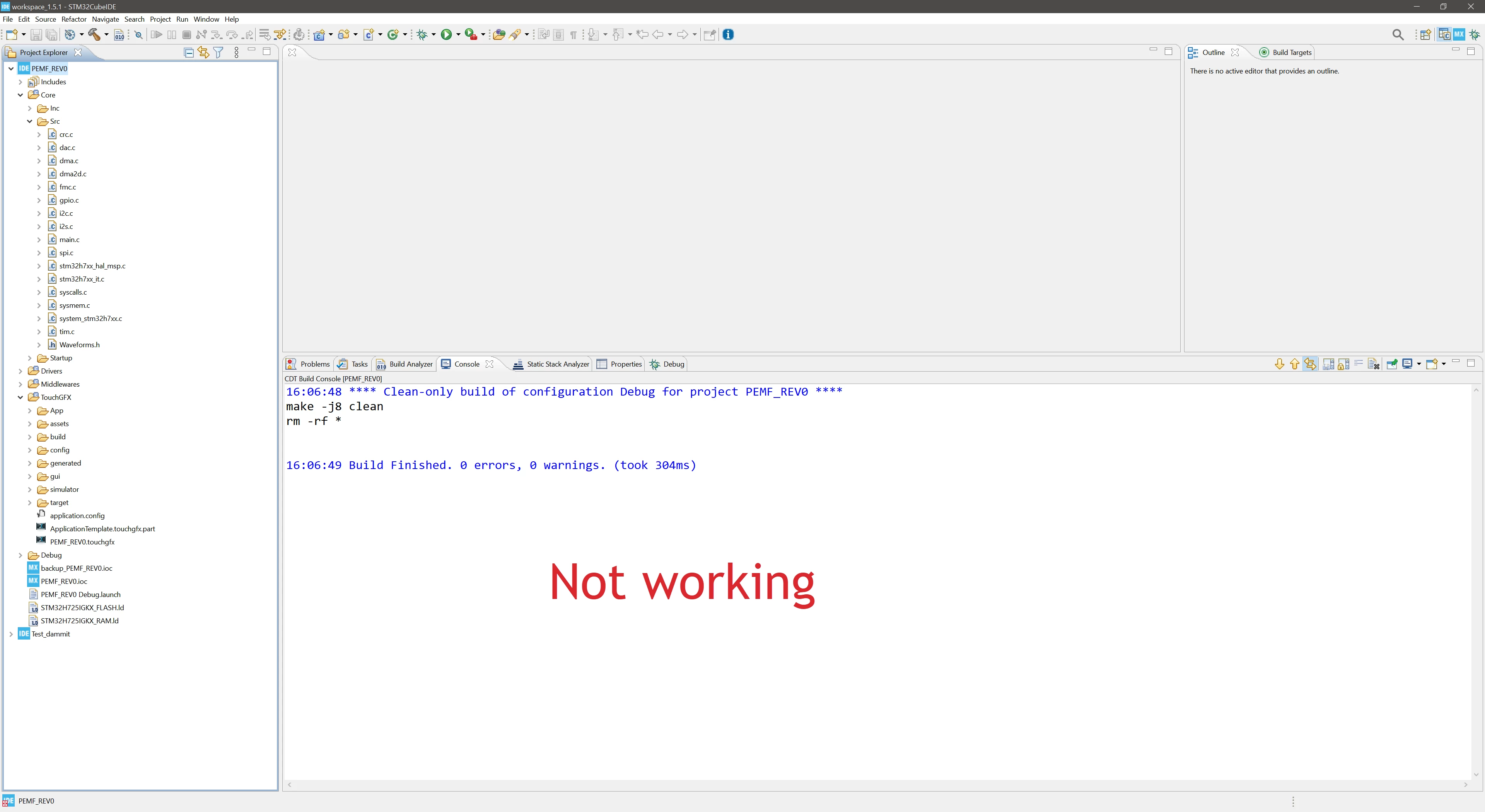Toggle the Scroll Lock console icon
1485x812 pixels.
1343,364
